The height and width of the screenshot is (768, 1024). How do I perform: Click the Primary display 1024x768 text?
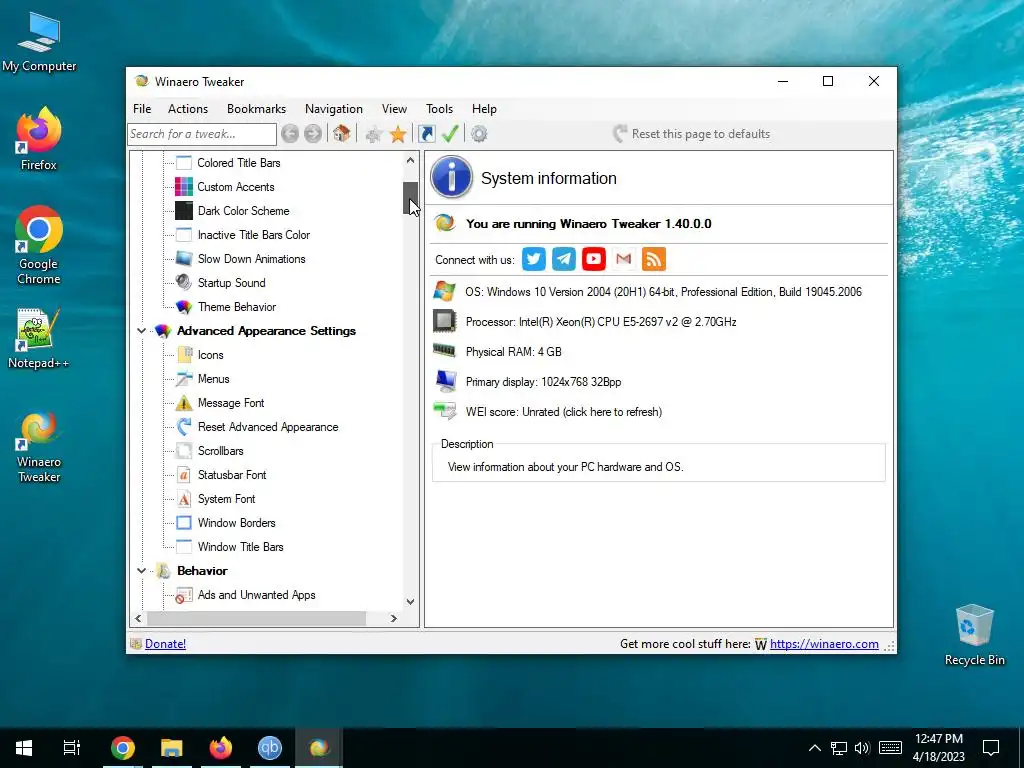point(543,382)
